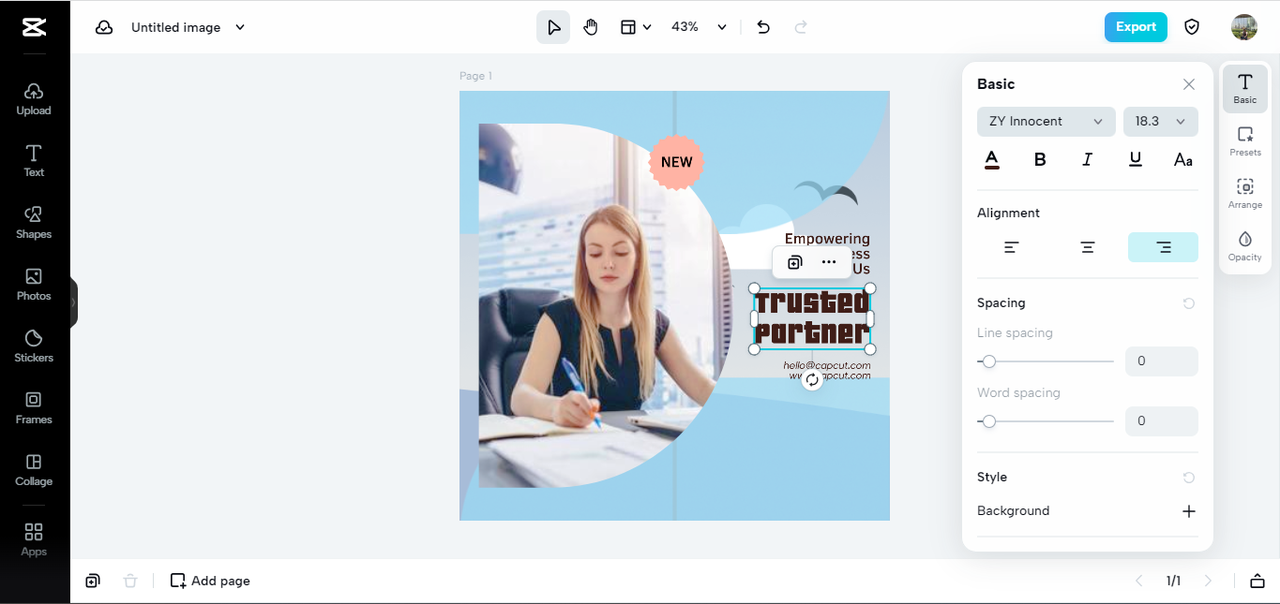Click the Untitled image title text
1280x604 pixels.
[176, 27]
